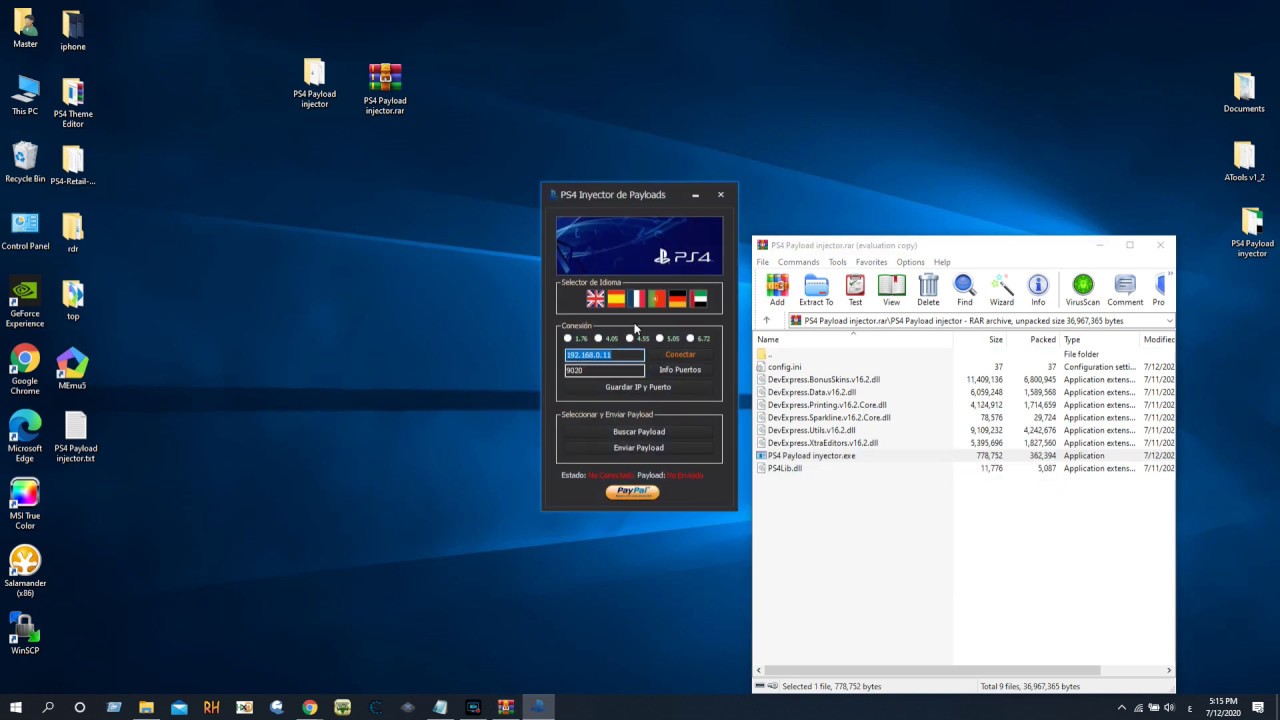Select the German flag language
Image resolution: width=1280 pixels, height=720 pixels.
[678, 299]
